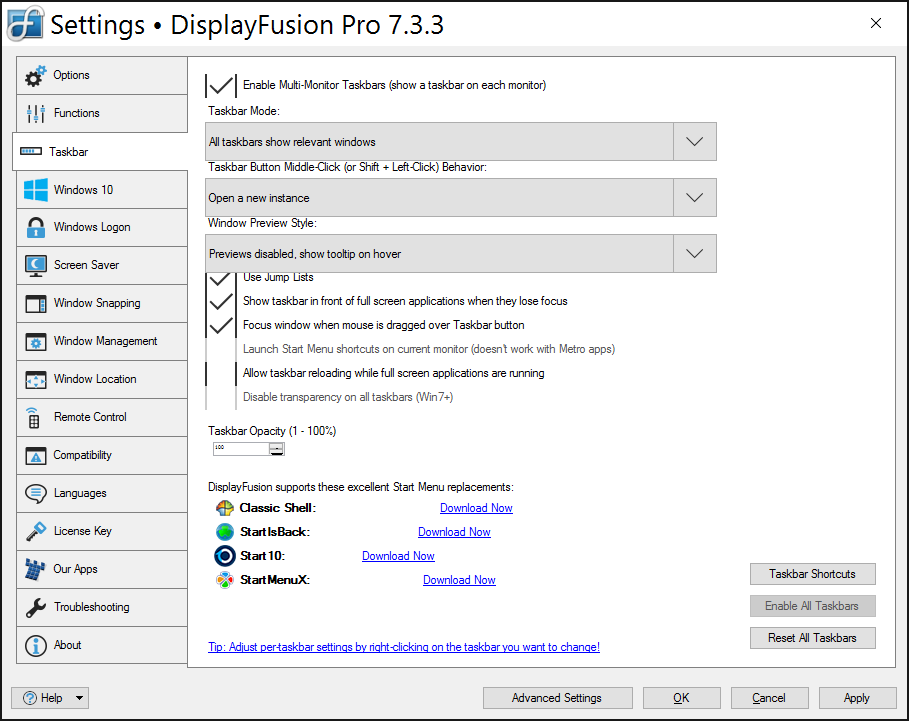This screenshot has width=909, height=721.
Task: Click the Taskbar Opacity value field
Action: point(240,449)
